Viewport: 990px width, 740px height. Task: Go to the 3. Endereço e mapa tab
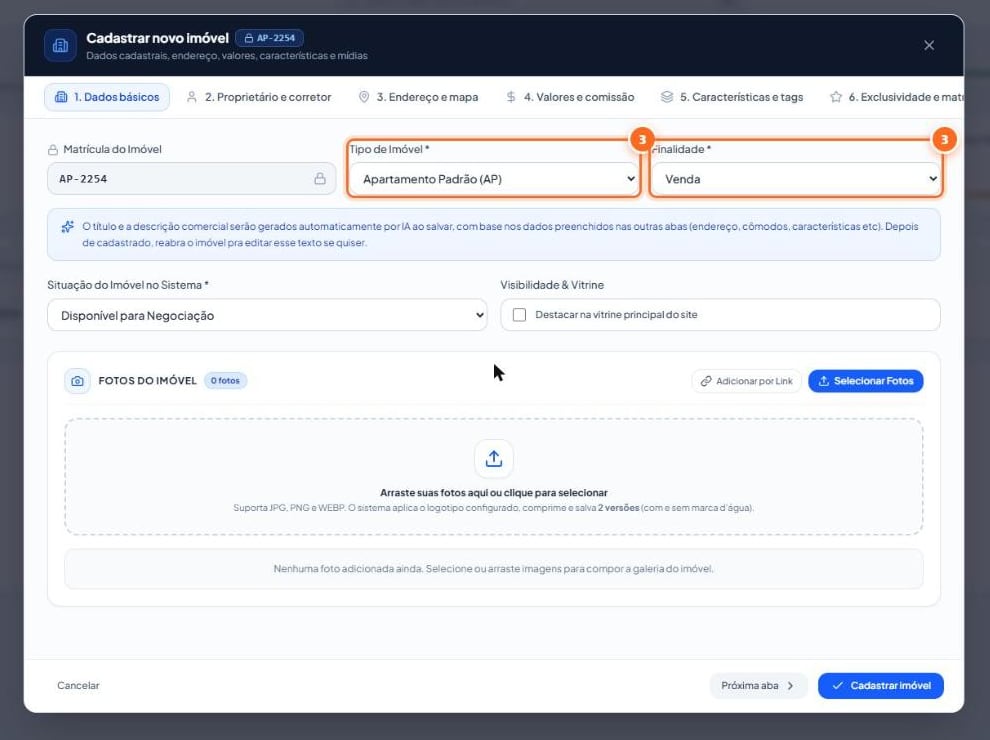pos(418,97)
